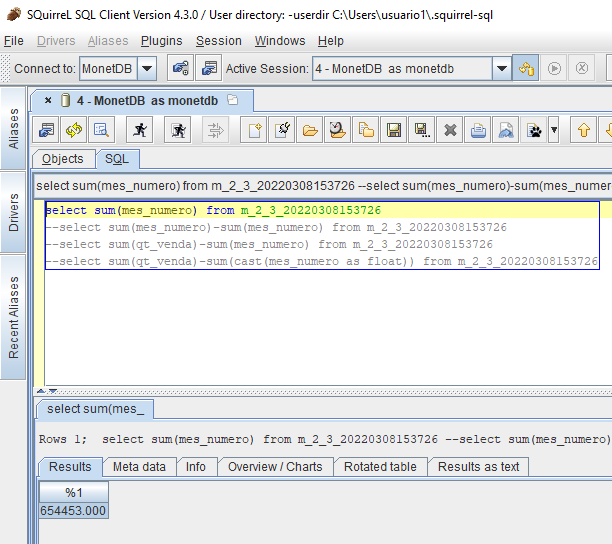Click the split pane collapse down arrow
The image size is (612, 544).
click(x=53, y=391)
